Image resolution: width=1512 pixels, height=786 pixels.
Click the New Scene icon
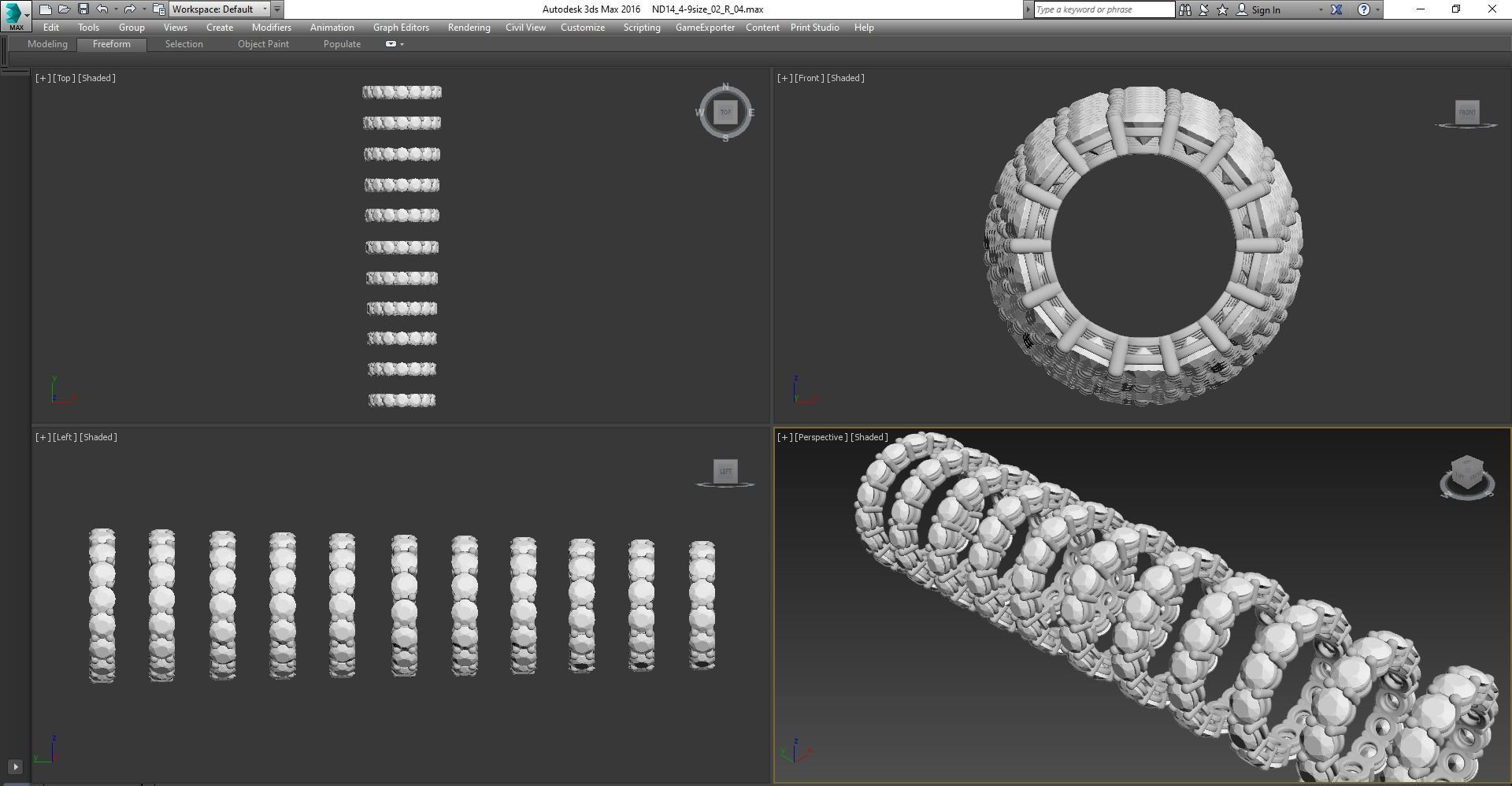(45, 9)
